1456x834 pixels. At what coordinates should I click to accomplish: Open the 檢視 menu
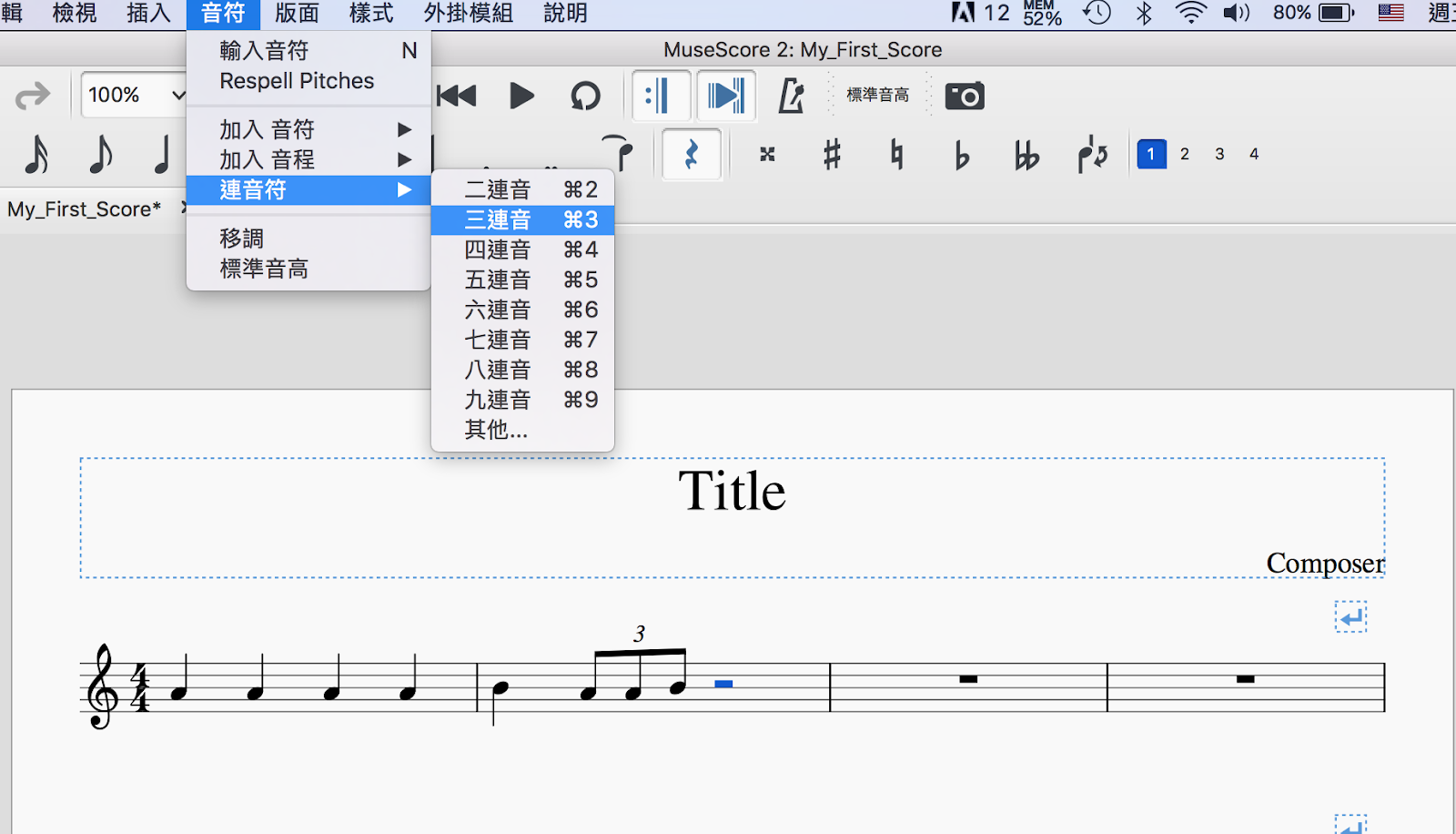coord(75,14)
